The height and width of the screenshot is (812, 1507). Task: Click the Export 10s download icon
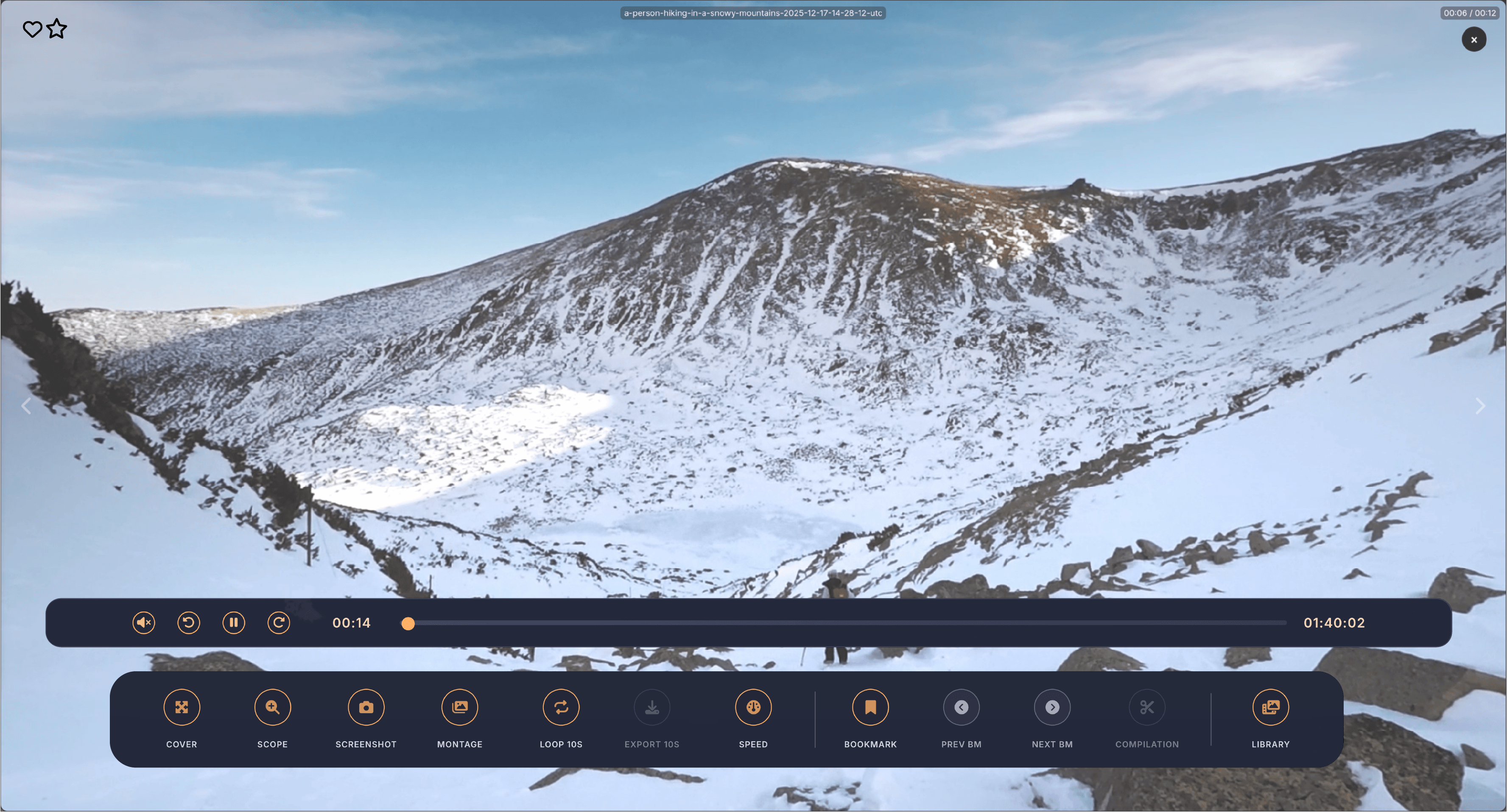coord(652,707)
